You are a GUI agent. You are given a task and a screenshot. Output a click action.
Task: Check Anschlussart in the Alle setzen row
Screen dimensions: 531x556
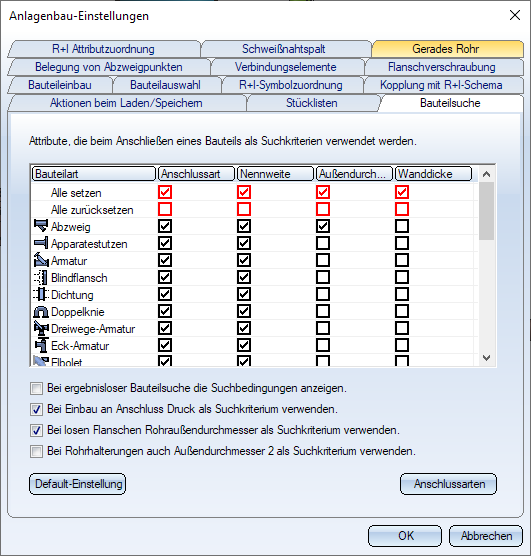165,192
